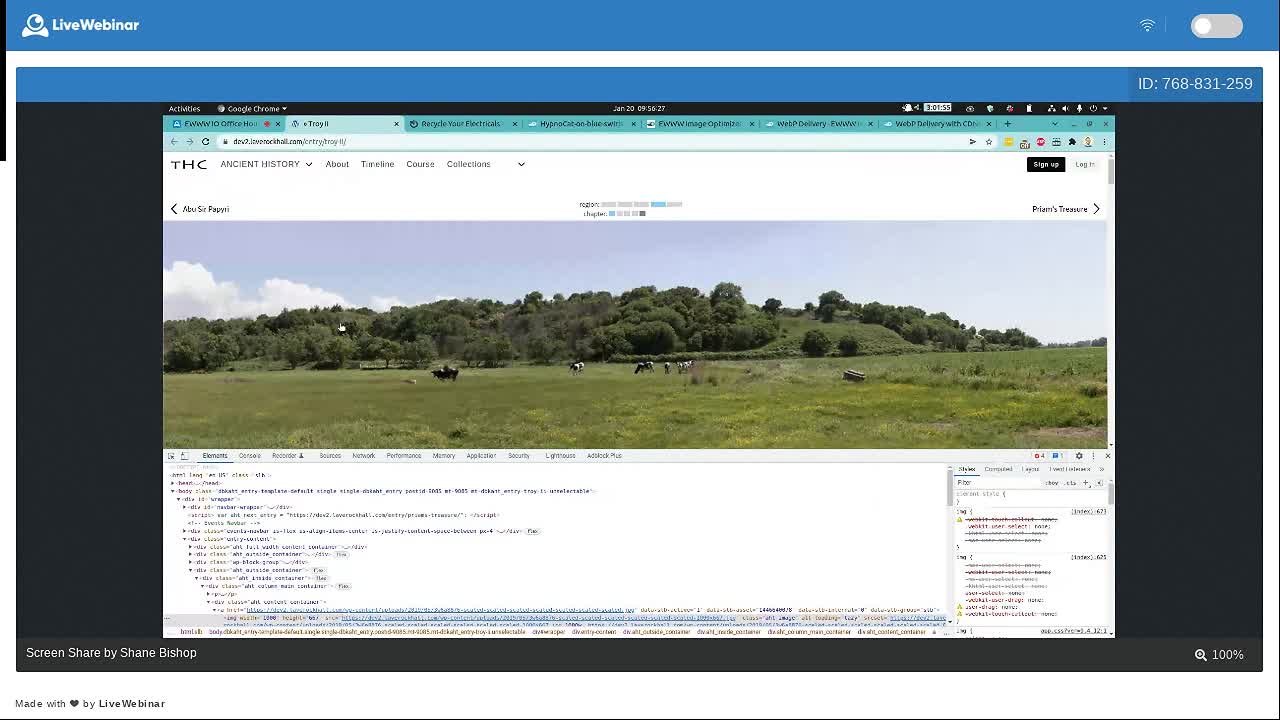Open the Collections page link
The width and height of the screenshot is (1280, 720).
468,164
